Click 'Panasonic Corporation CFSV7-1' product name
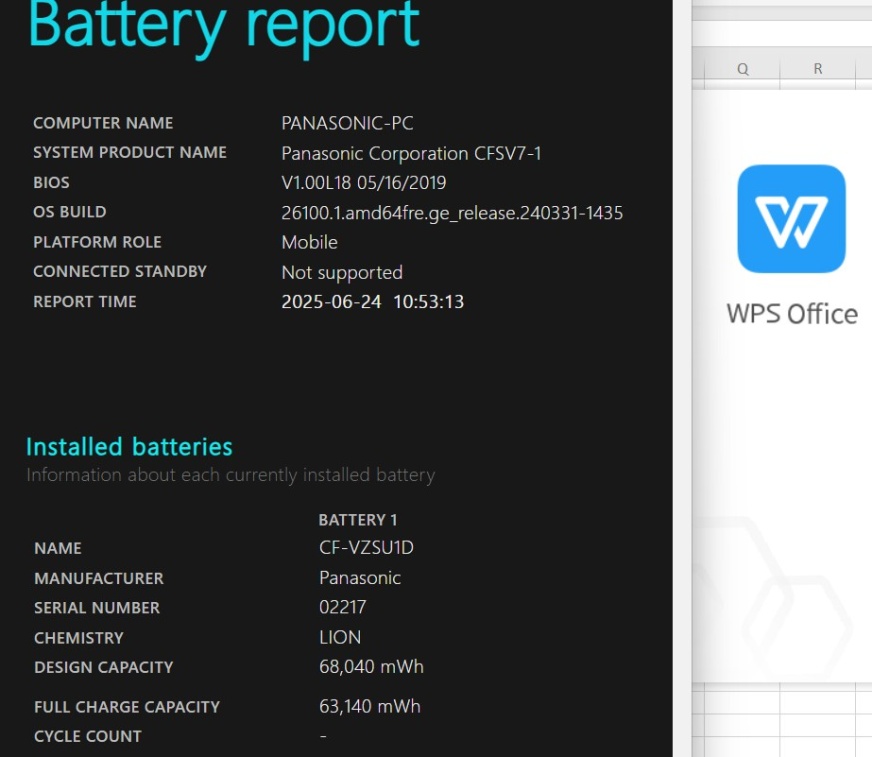The height and width of the screenshot is (757, 872). coord(411,153)
